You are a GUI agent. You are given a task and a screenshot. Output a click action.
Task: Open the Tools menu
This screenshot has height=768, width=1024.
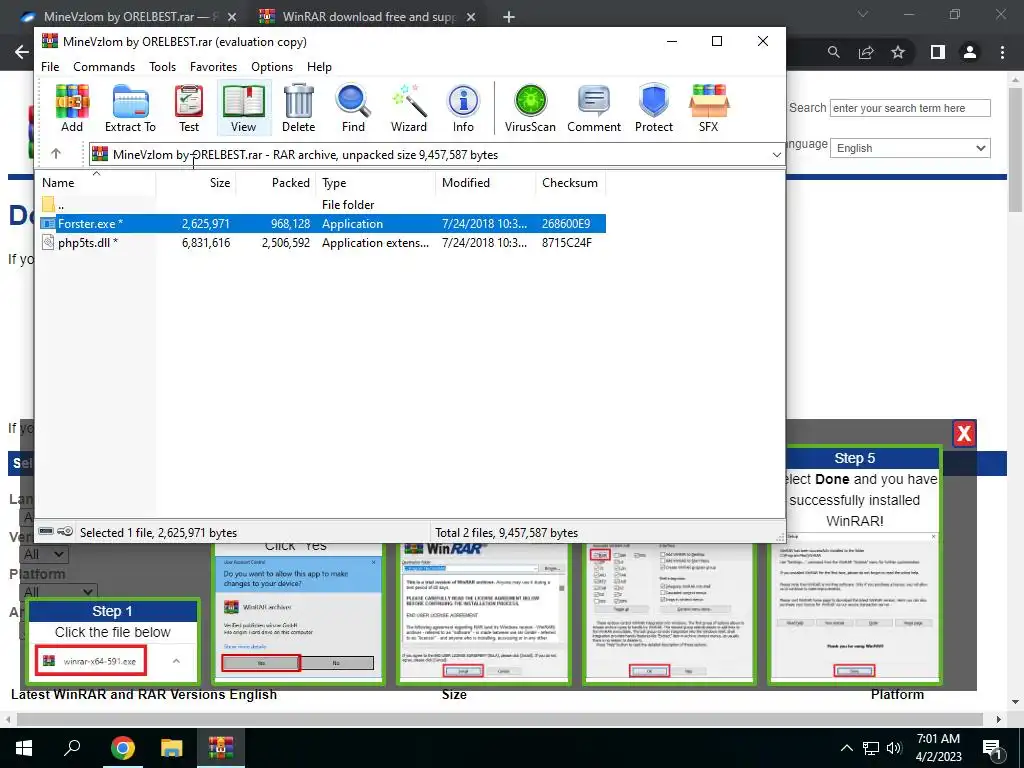(162, 67)
